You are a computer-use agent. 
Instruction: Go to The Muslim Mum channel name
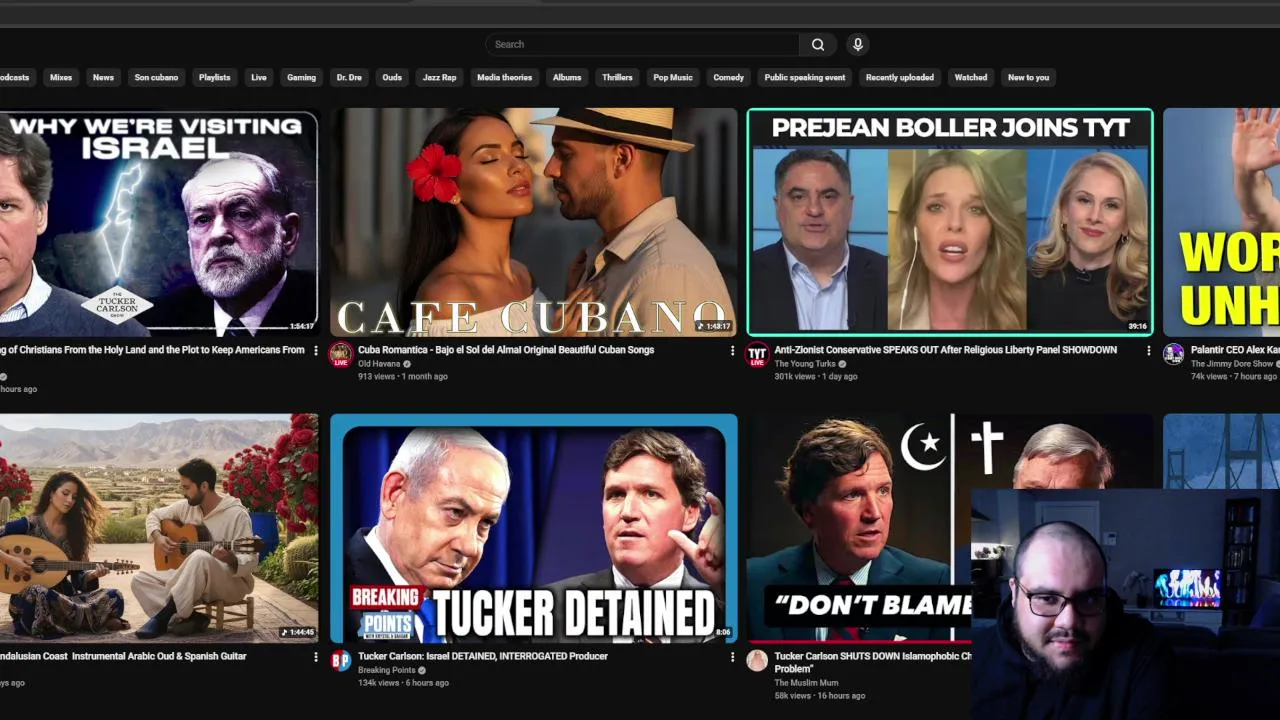click(805, 683)
